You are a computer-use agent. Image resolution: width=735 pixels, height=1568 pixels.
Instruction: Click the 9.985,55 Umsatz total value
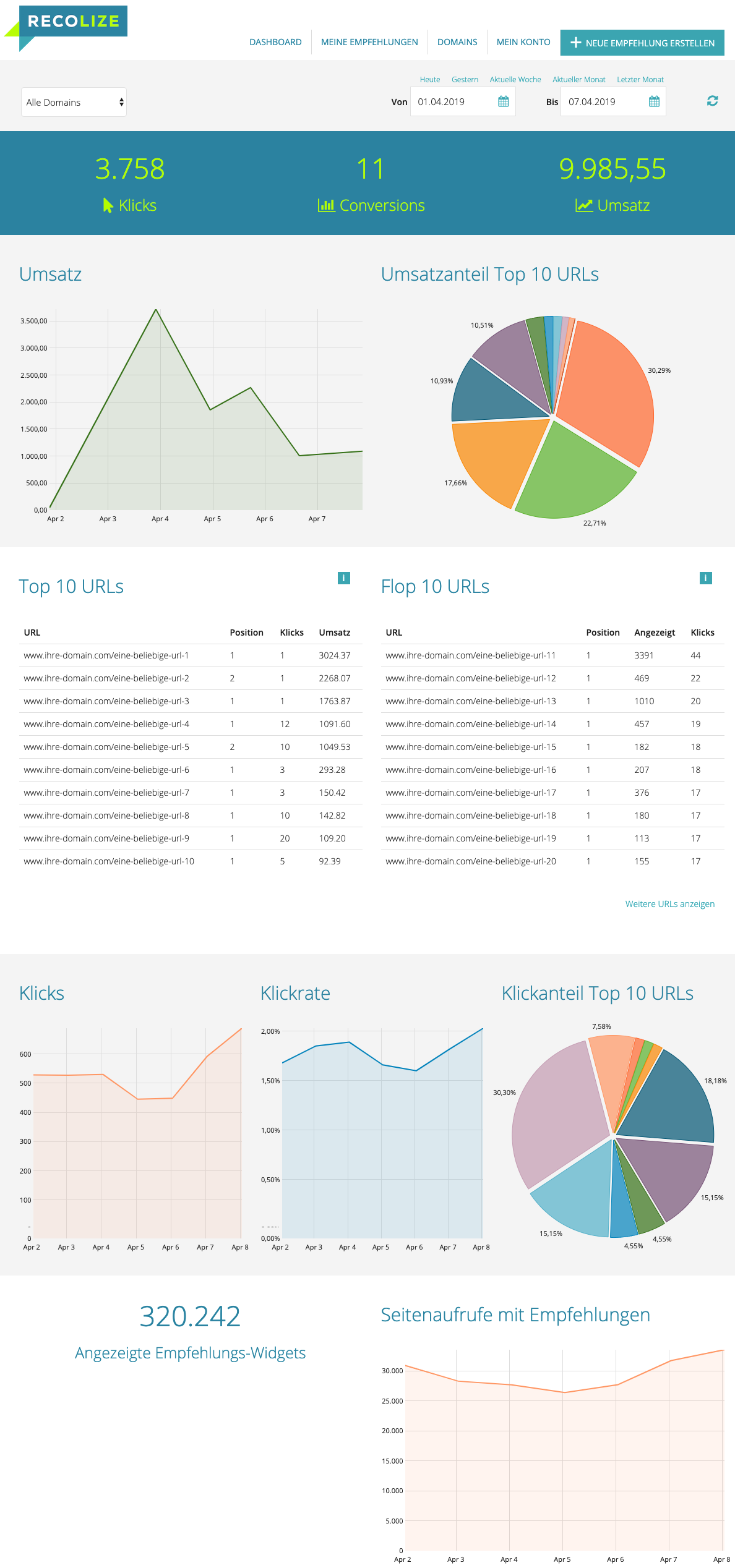coord(612,169)
